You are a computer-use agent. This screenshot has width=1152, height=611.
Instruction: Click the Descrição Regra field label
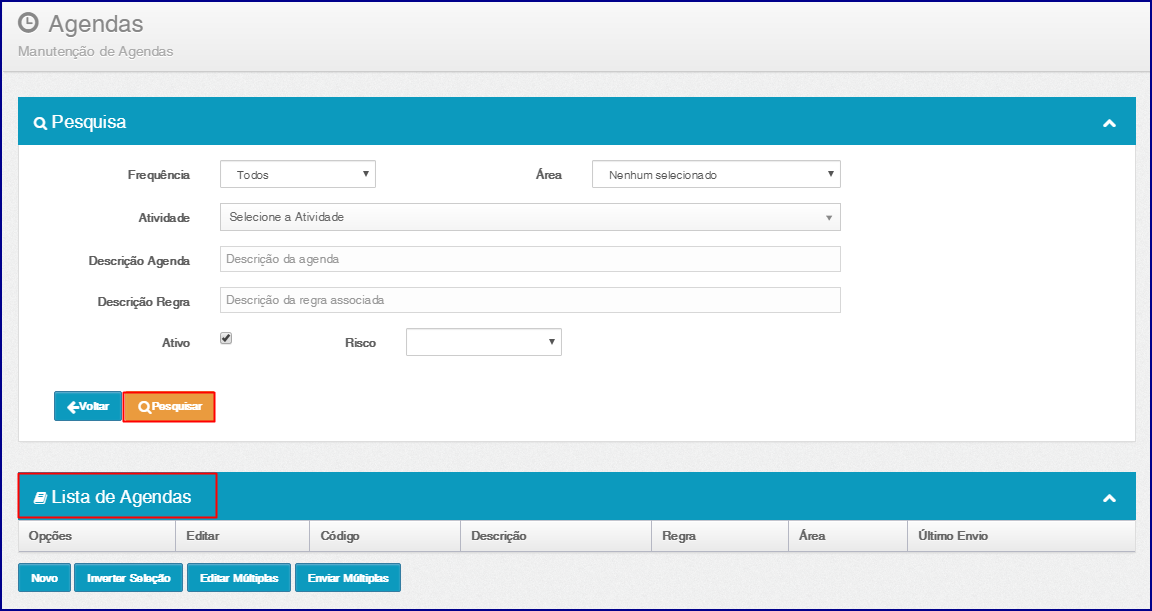click(144, 302)
